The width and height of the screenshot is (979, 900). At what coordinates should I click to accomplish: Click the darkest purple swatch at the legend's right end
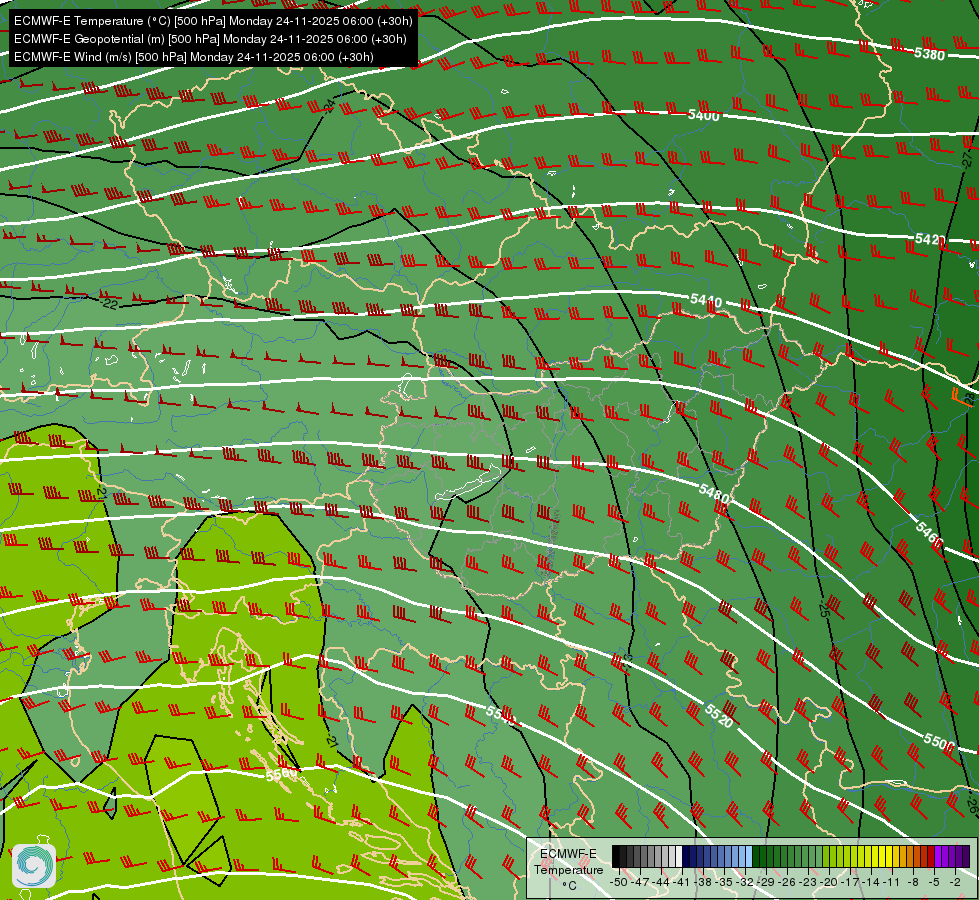click(967, 856)
